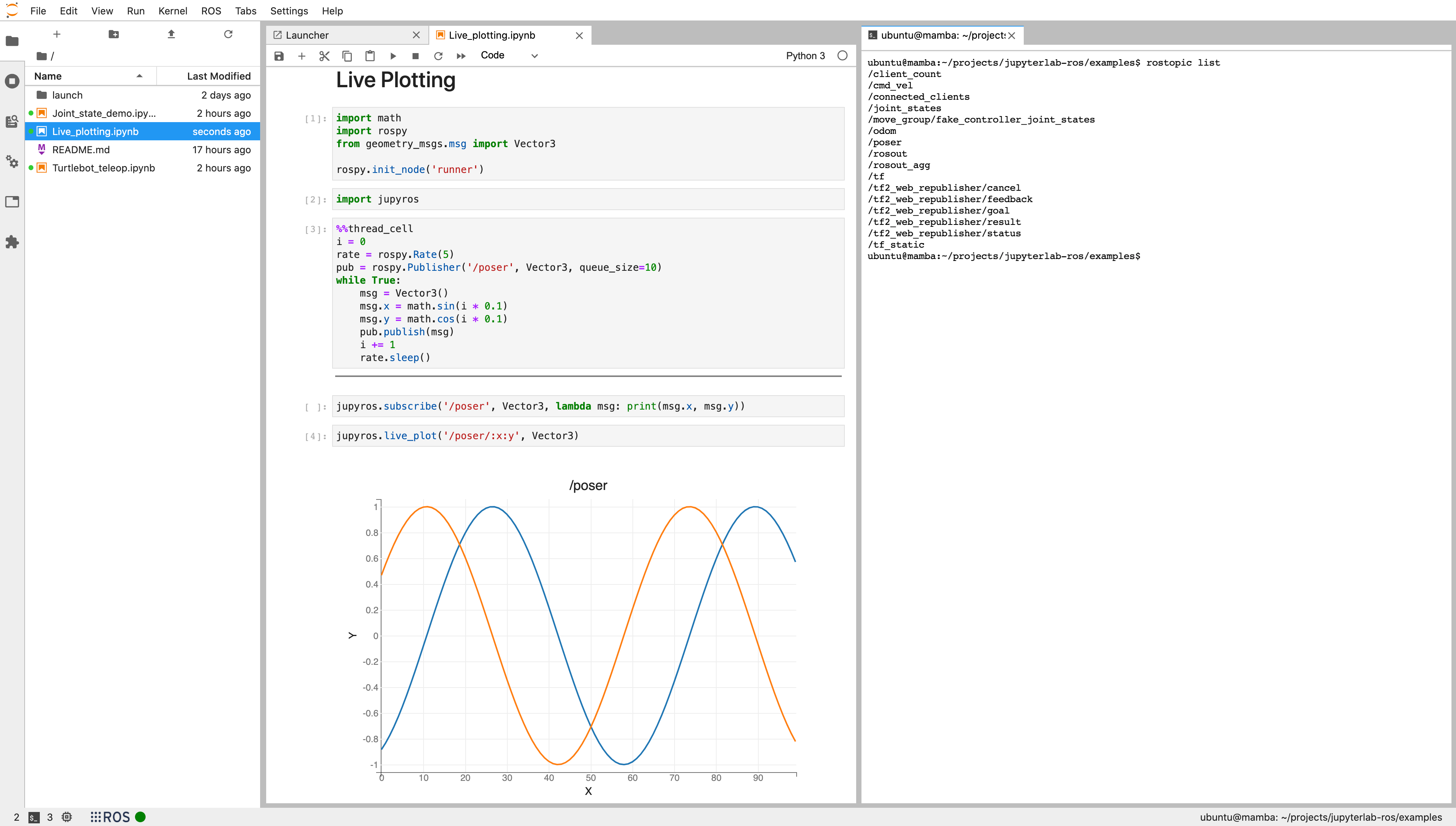The height and width of the screenshot is (826, 1456).
Task: Open the Settings menu
Action: click(289, 11)
